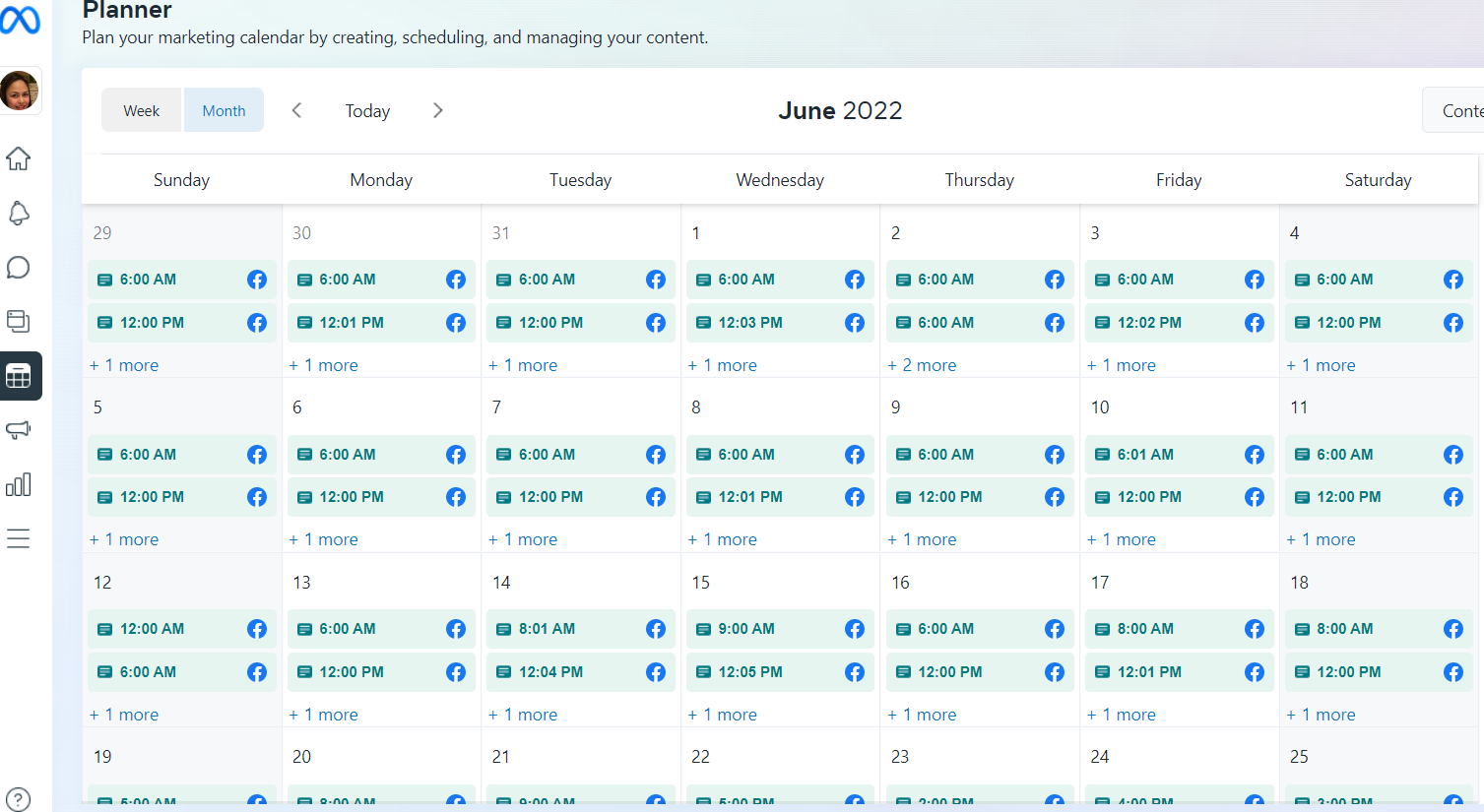
Task: Switch to Month view
Action: tap(224, 110)
